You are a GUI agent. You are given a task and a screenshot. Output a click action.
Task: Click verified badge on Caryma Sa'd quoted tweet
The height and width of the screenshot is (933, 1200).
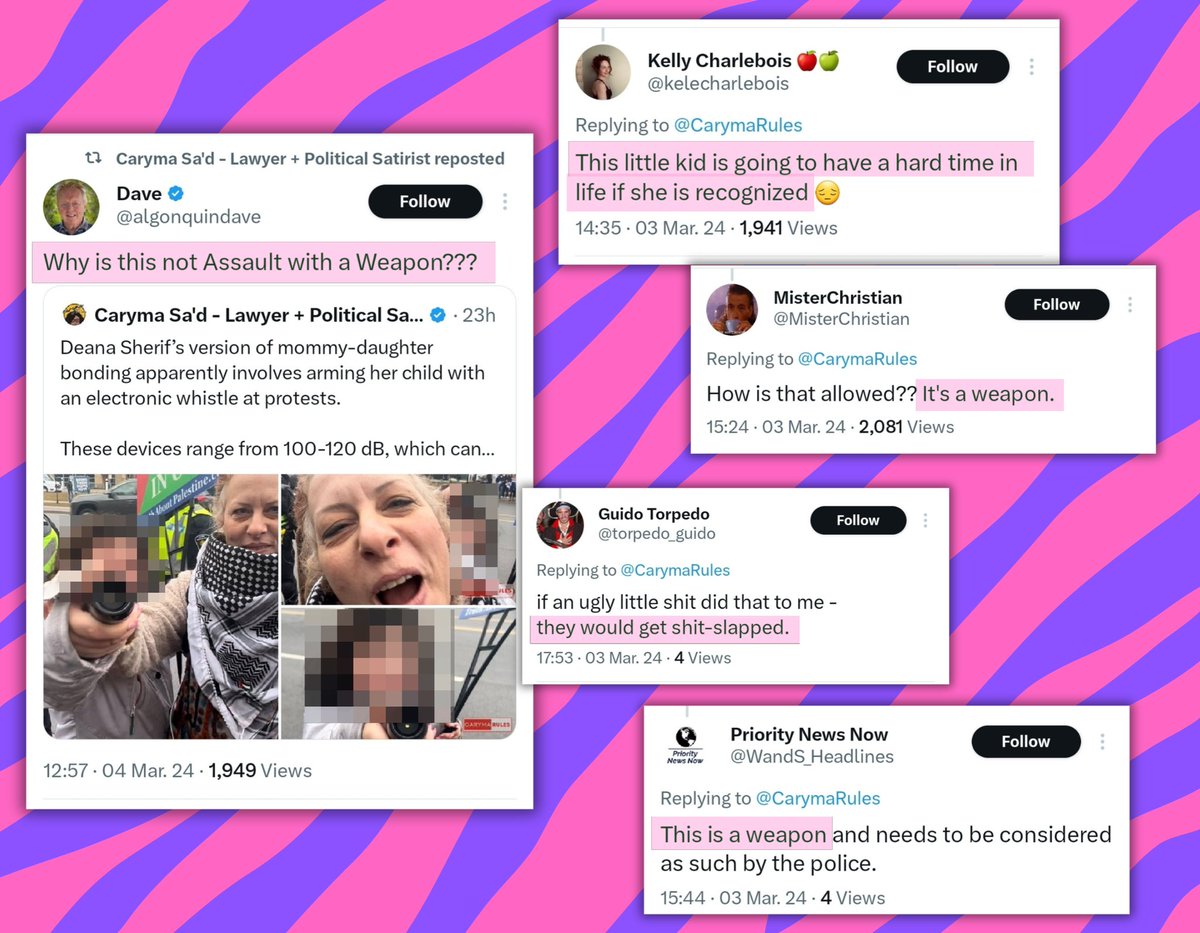(437, 316)
